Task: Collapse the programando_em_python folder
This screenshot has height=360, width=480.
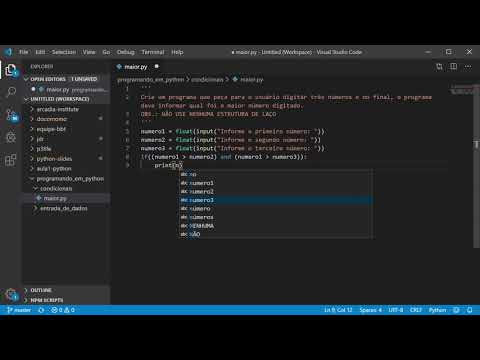Action: coord(70,179)
